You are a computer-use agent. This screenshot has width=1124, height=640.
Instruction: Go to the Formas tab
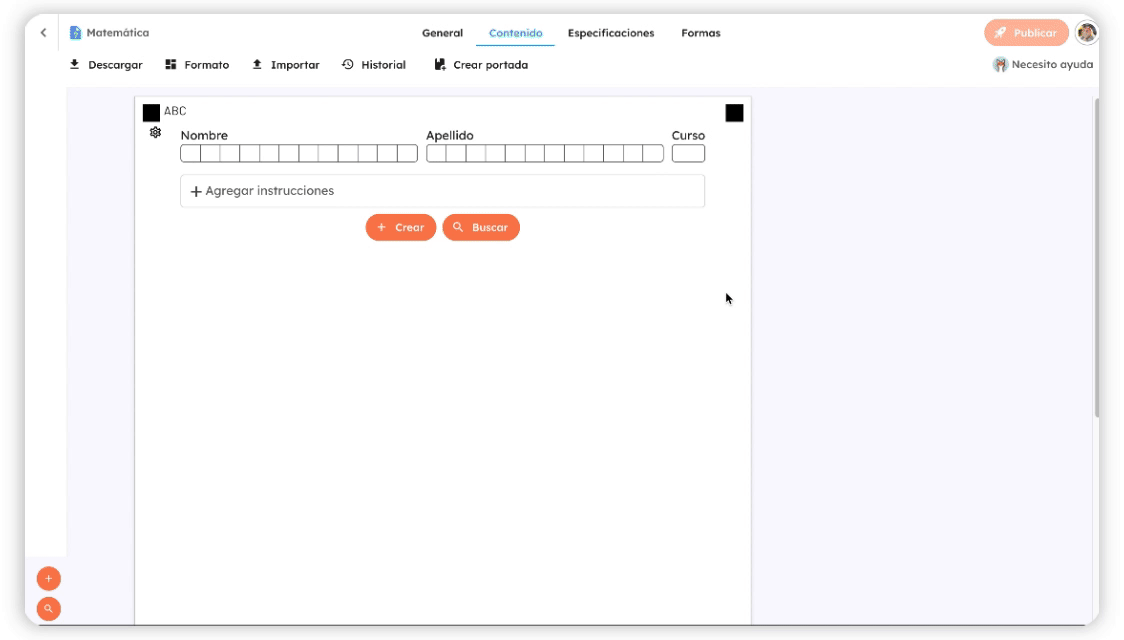[700, 33]
